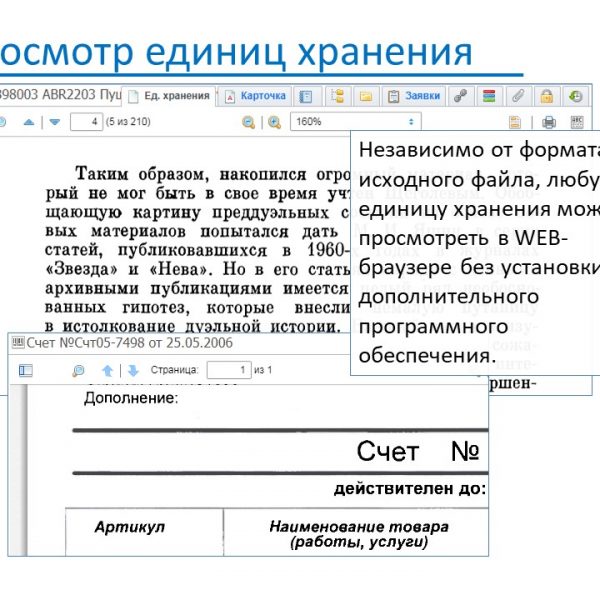Toggle sidebar panel in Счет viewer
The image size is (600, 600).
click(x=26, y=370)
